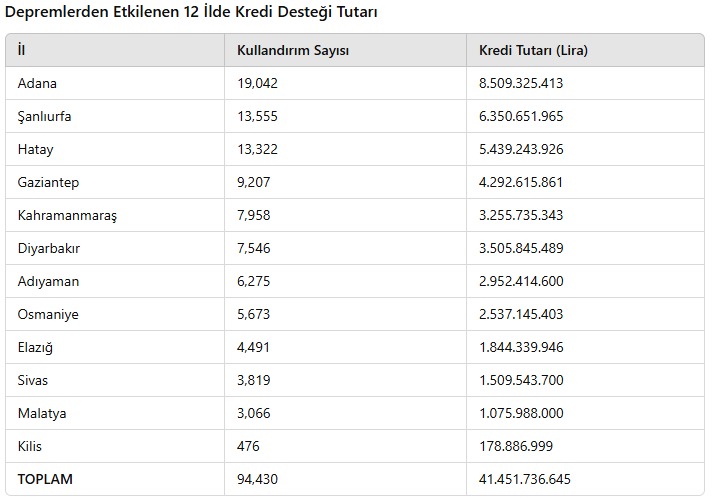Select the Adana row name cell

(38, 83)
